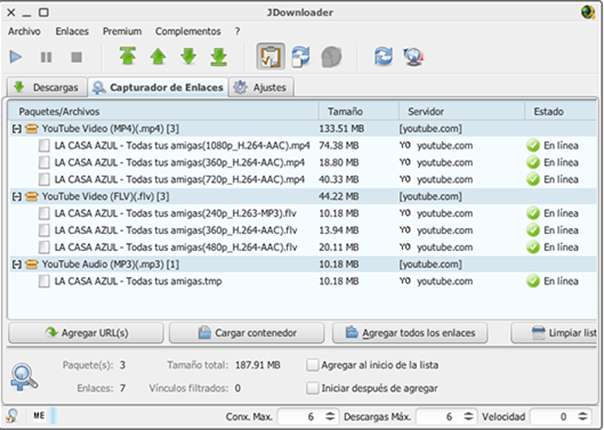
Task: Click the file icon of the 240p flv entry
Action: point(44,213)
